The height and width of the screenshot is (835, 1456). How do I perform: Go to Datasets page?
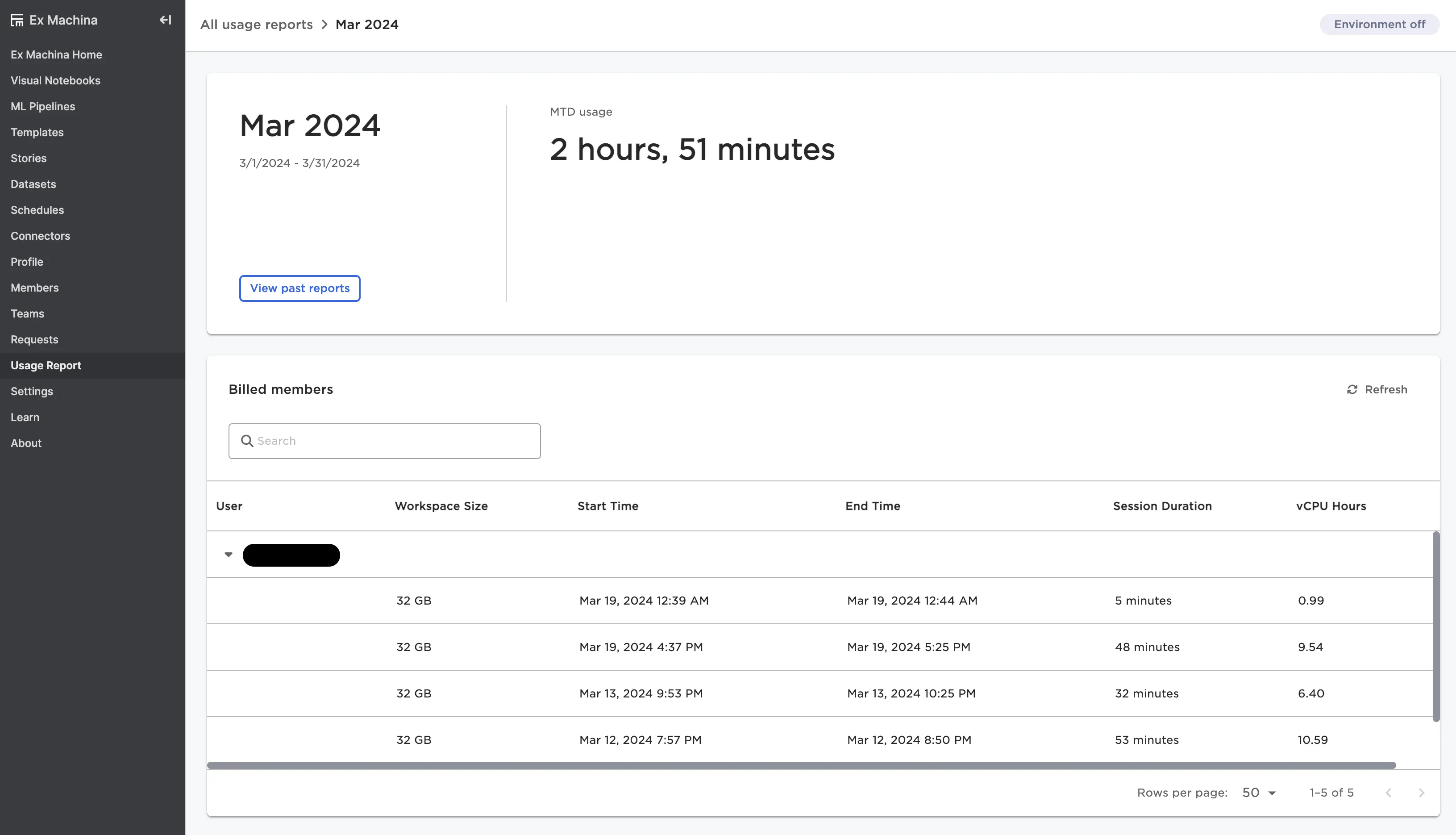click(x=33, y=184)
